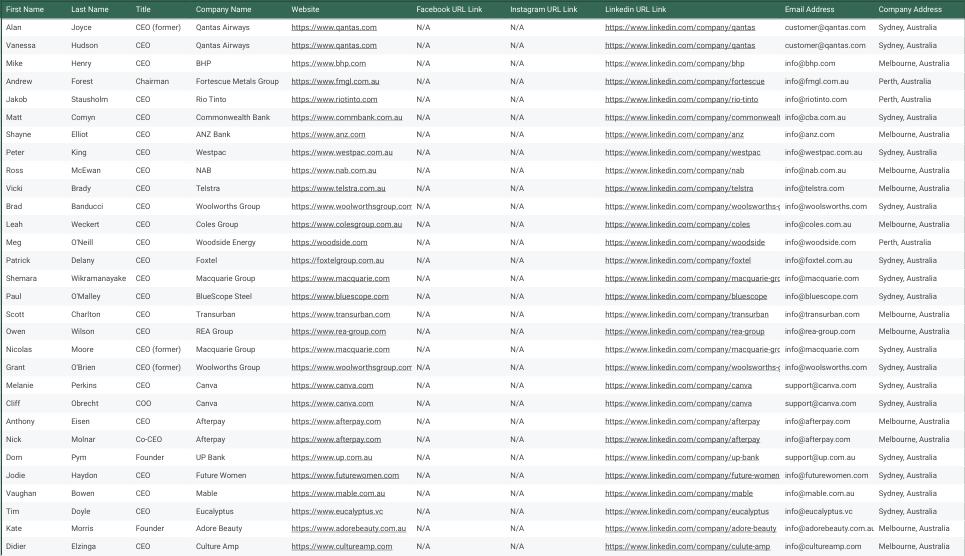
Task: Select the COO title cell
Action: [x=143, y=403]
